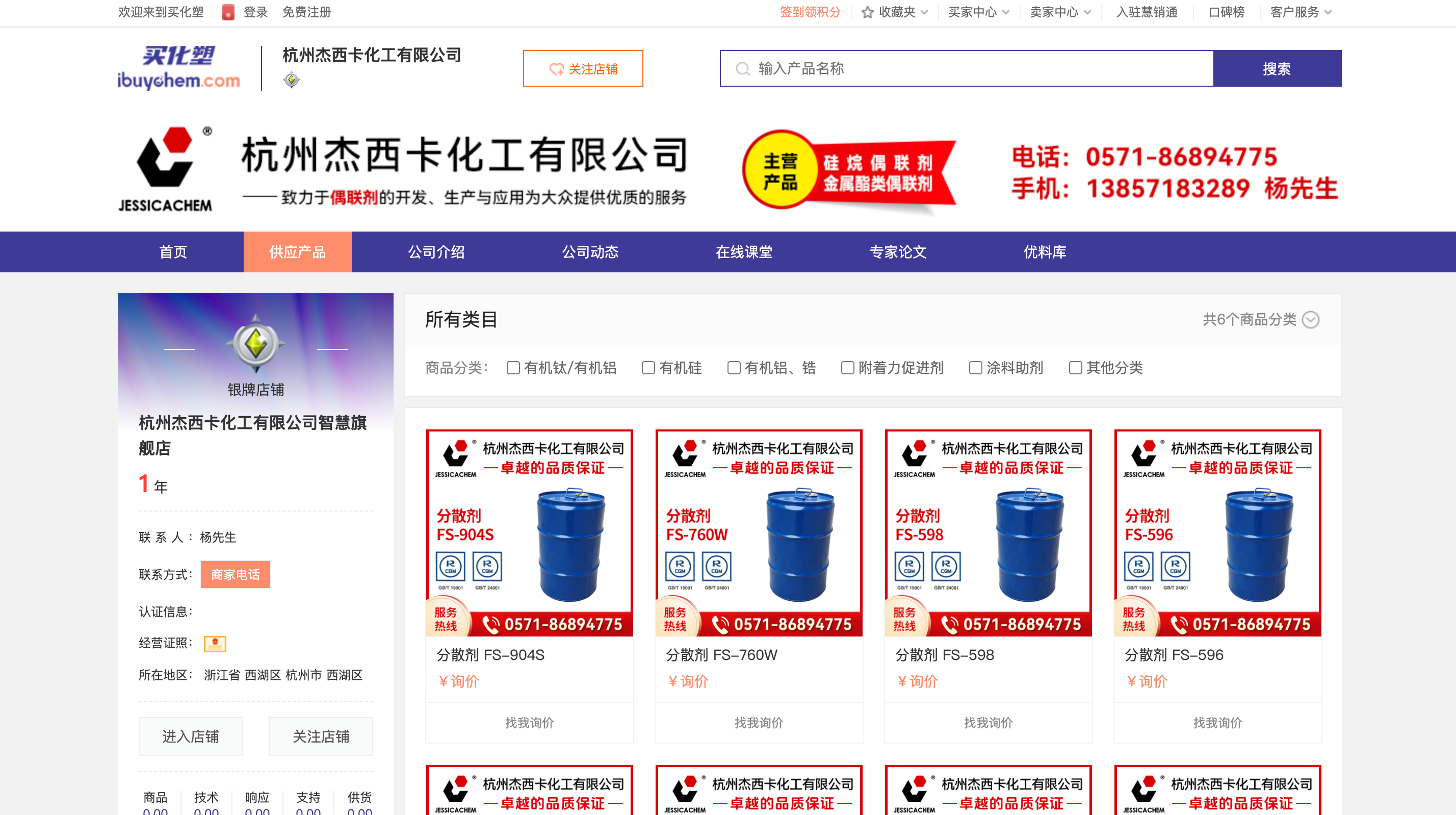Click the heart icon in 关注店铺 button
1456x815 pixels.
click(557, 69)
